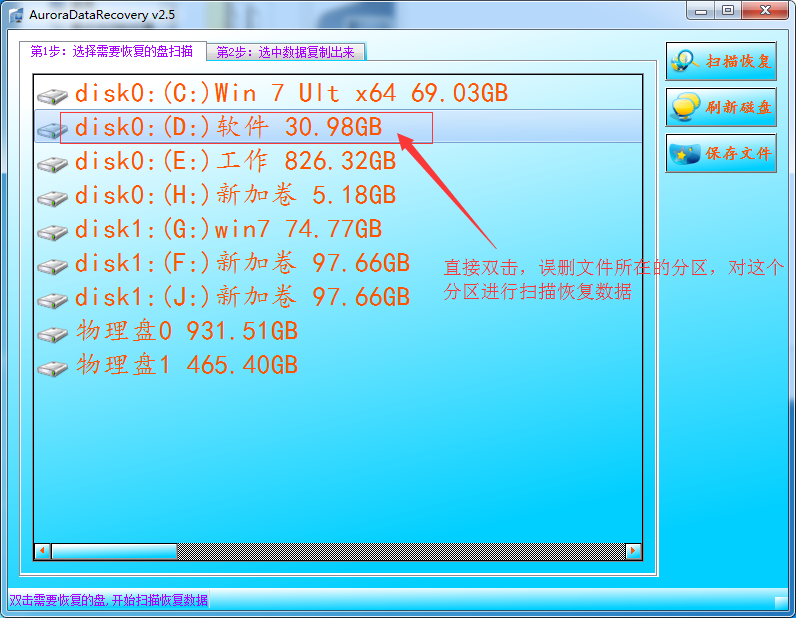The width and height of the screenshot is (796, 618).
Task: Select 物理盘1 465.40GB physical disk
Action: pos(338,365)
